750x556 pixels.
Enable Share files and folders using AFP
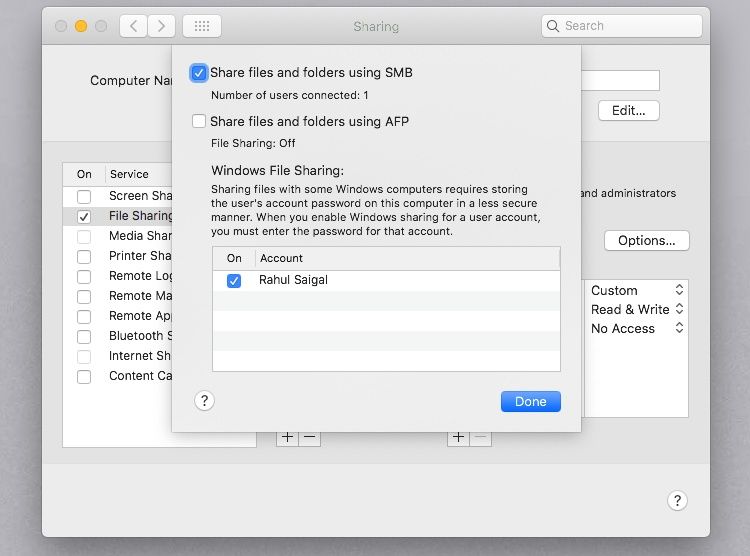pos(199,121)
